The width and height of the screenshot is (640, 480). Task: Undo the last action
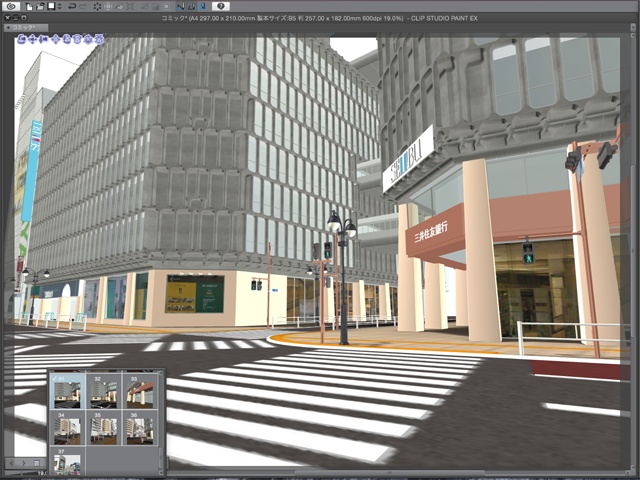(72, 7)
